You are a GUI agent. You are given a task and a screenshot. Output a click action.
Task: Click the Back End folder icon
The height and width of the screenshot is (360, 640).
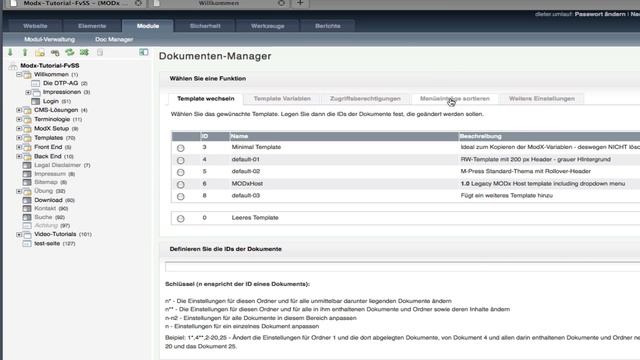coord(27,156)
